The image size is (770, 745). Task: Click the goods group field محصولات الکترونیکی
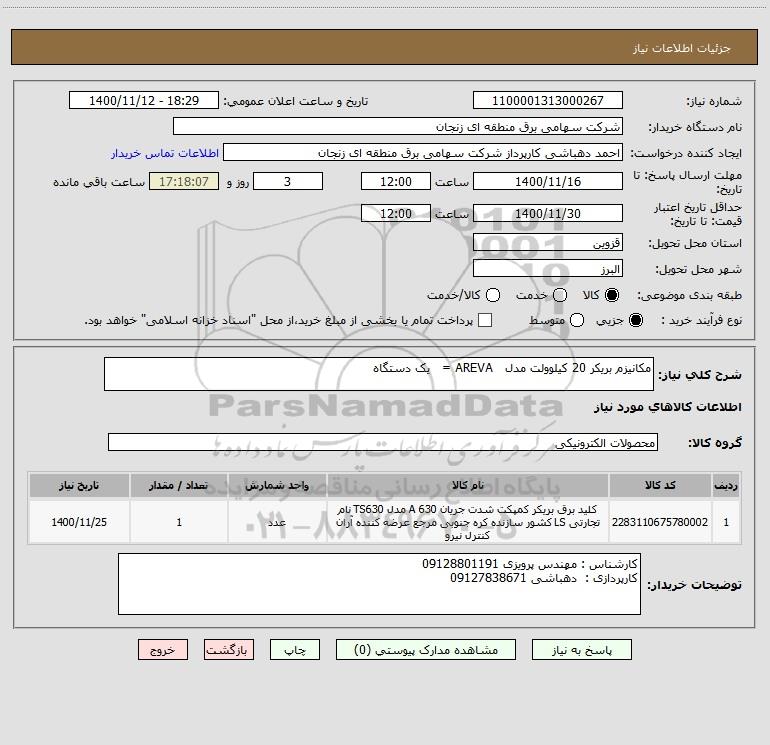(x=383, y=442)
